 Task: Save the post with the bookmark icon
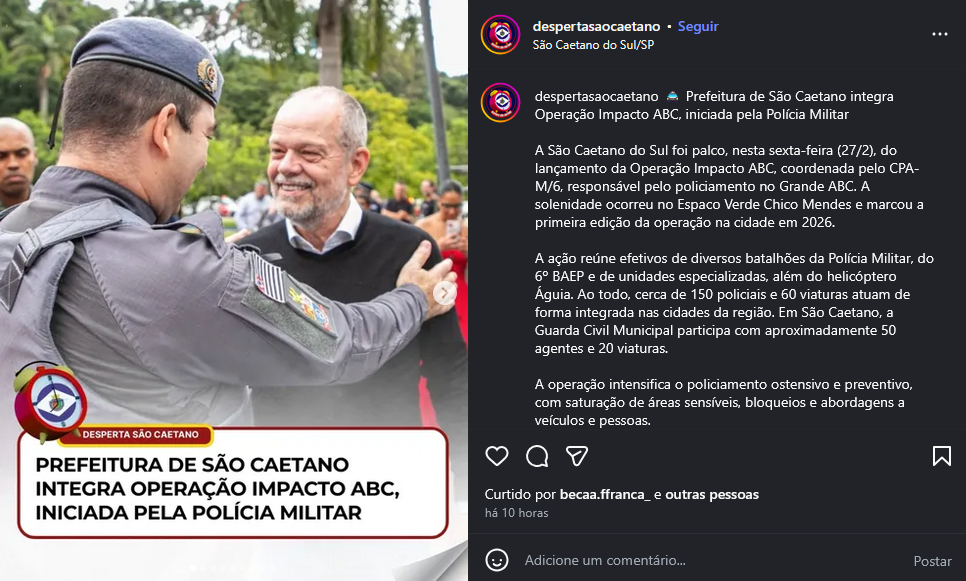pos(941,456)
